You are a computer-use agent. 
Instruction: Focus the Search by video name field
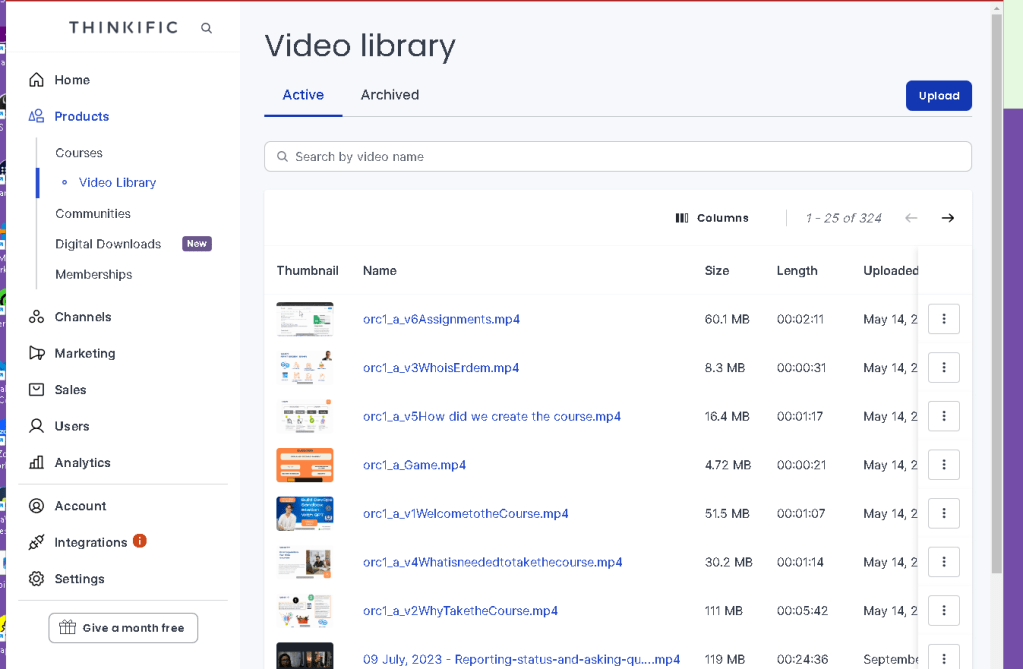[x=618, y=157]
